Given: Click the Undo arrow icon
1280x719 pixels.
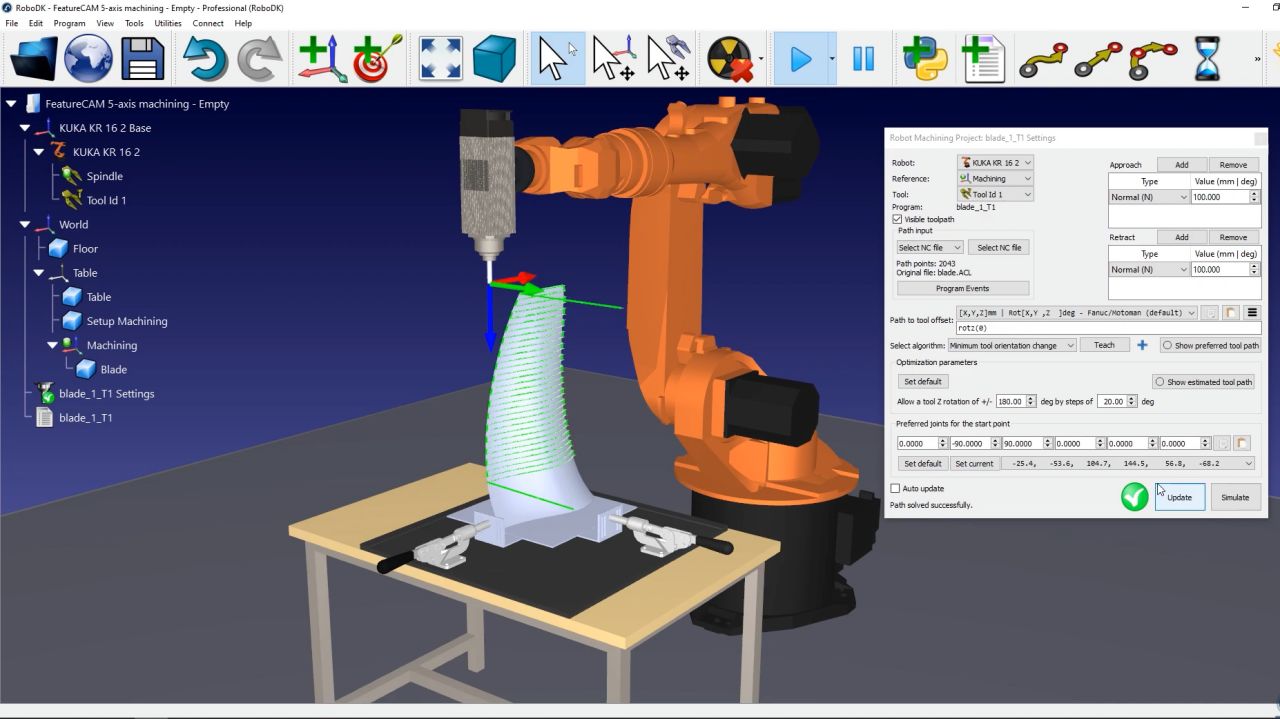Looking at the screenshot, I should [x=205, y=58].
